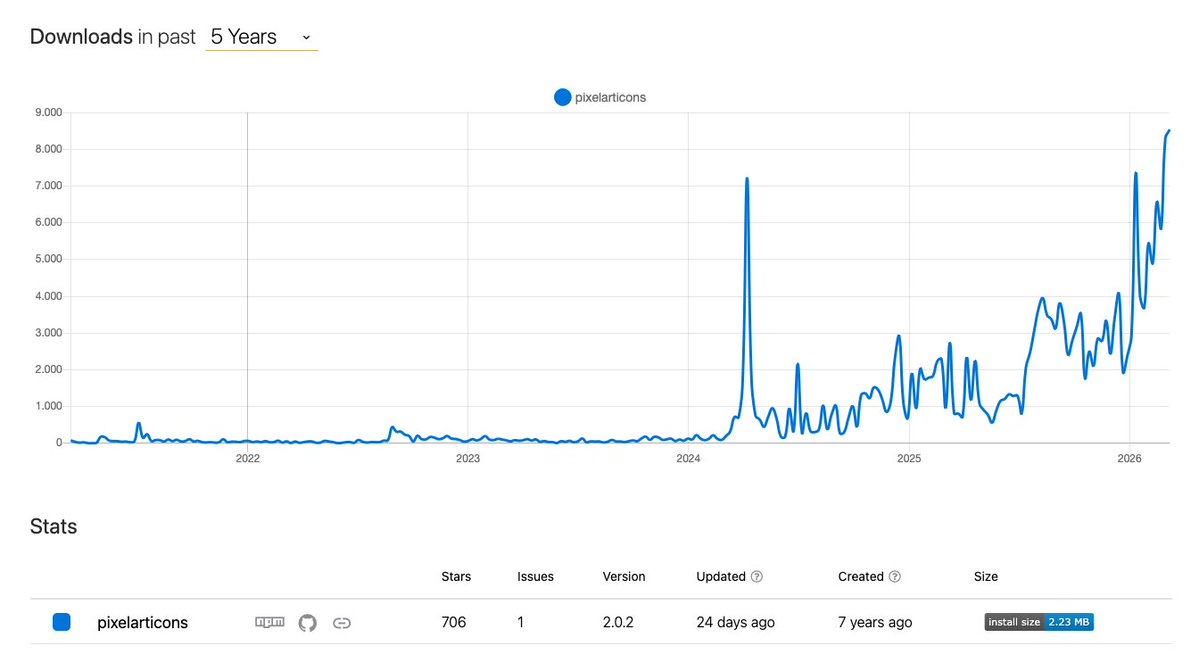This screenshot has height=671, width=1199.
Task: Click the 7.000 y-axis label
Action: point(48,186)
